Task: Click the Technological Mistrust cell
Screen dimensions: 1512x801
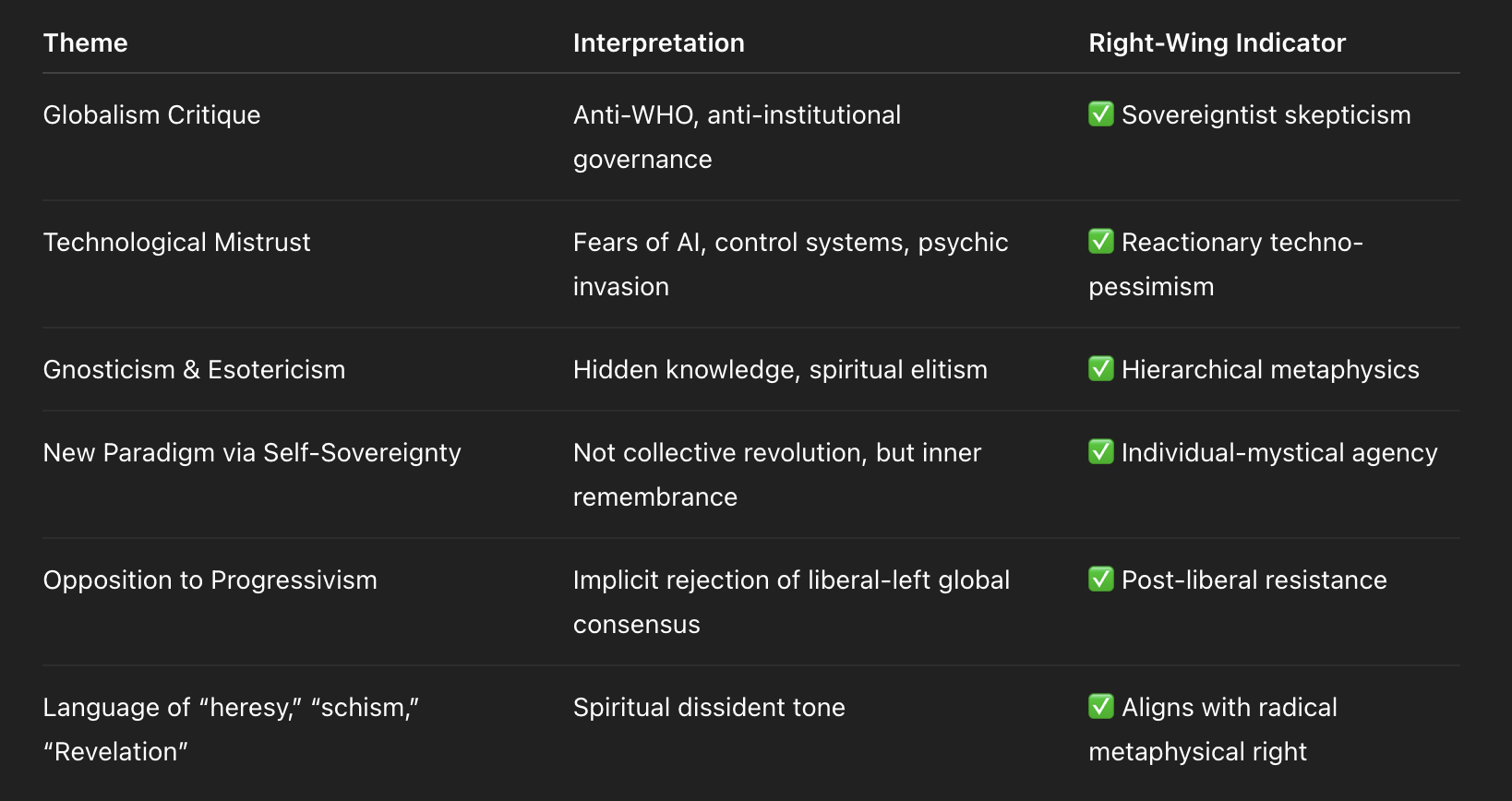Action: pyautogui.click(x=177, y=242)
